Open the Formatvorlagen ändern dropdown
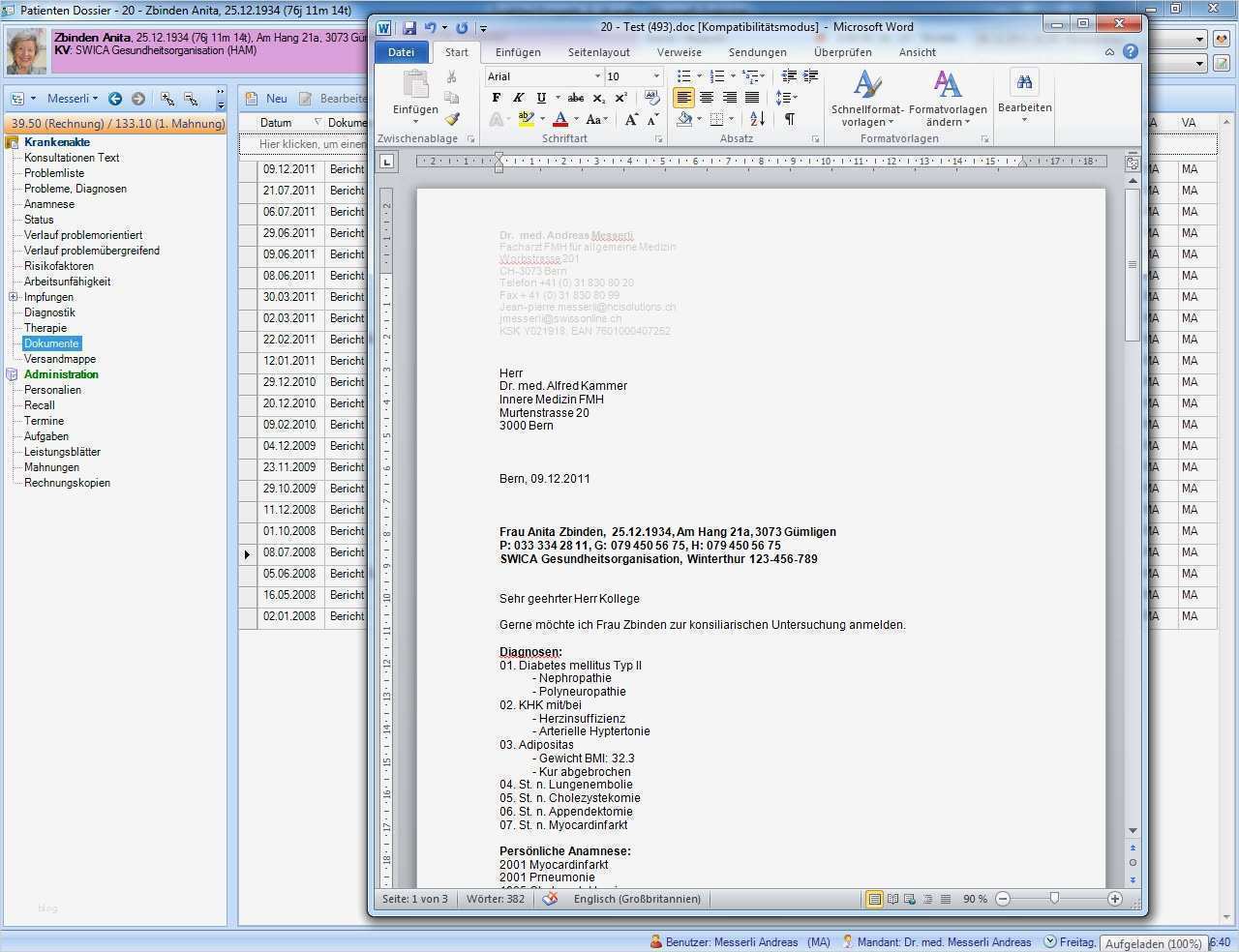Screen dimensions: 1239x952 tap(948, 98)
